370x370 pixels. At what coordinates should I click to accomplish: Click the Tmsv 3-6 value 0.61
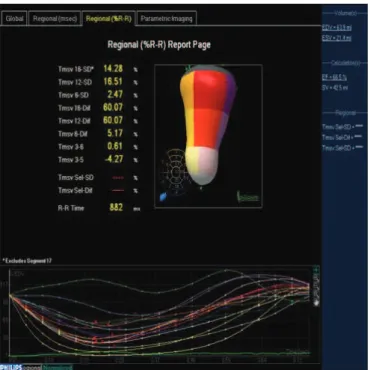pyautogui.click(x=115, y=146)
